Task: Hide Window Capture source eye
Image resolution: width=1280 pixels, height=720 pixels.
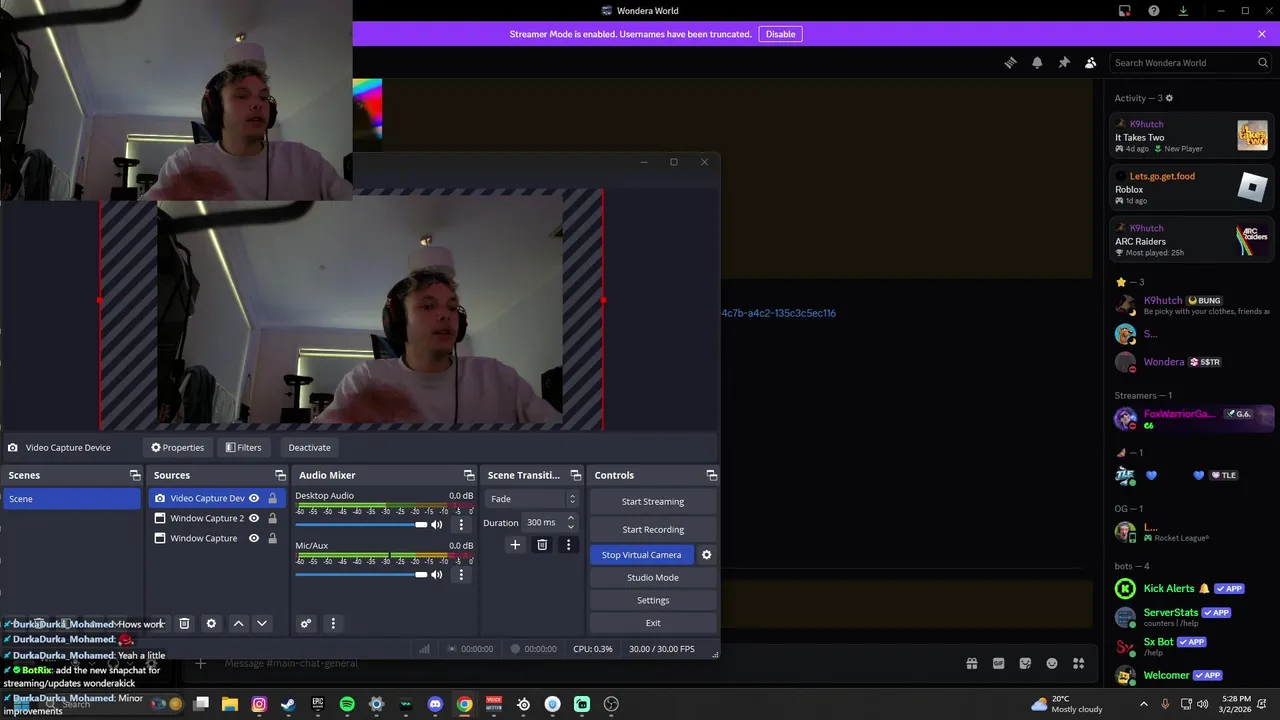Action: (254, 538)
